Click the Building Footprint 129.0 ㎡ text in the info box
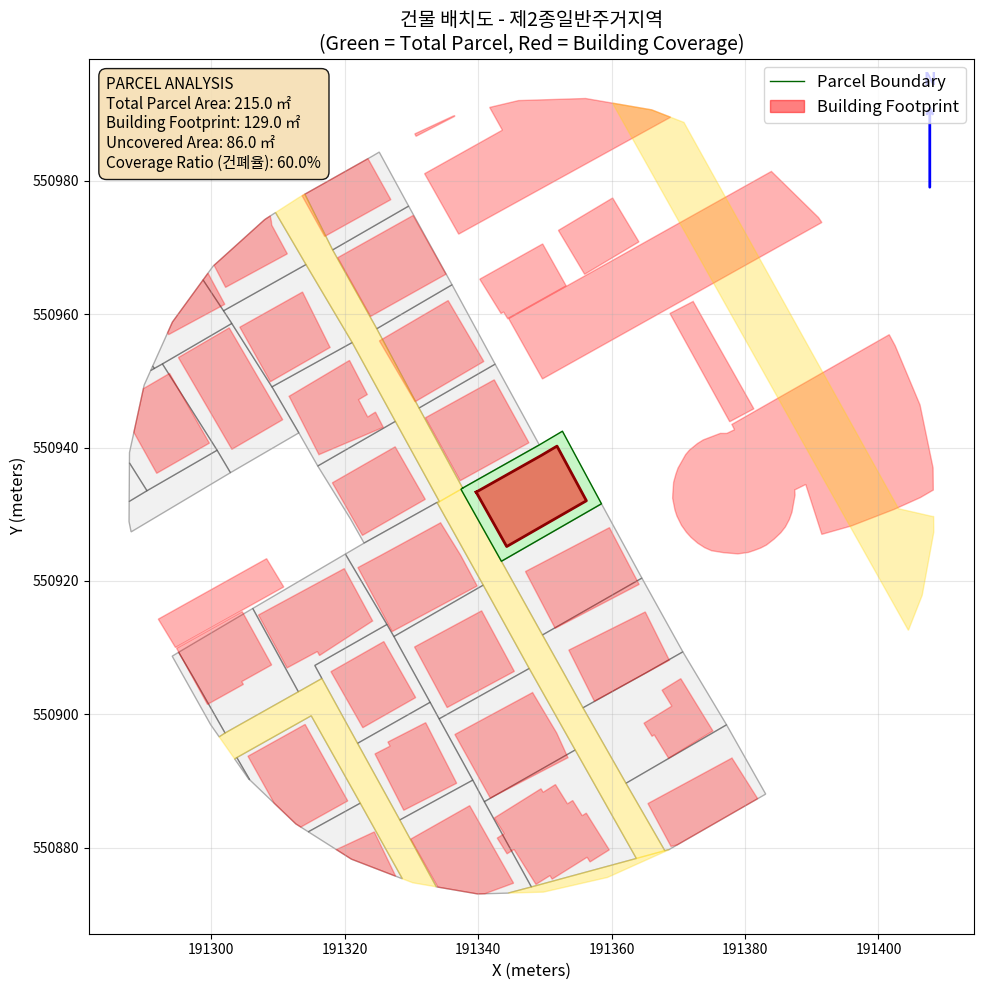This screenshot has width=984, height=990. pos(203,123)
